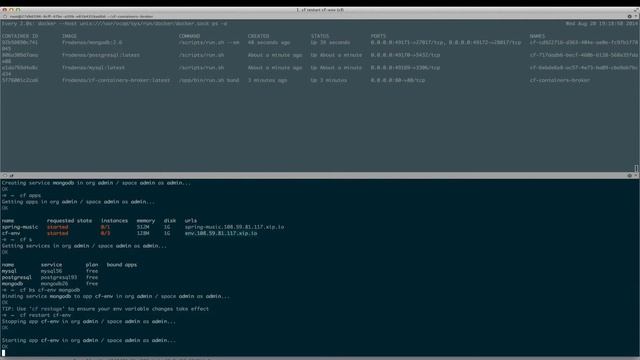640x360 pixels.
Task: Click the 'frodenas/cf-containers-broker:latest' image name
Action: [x=116, y=80]
